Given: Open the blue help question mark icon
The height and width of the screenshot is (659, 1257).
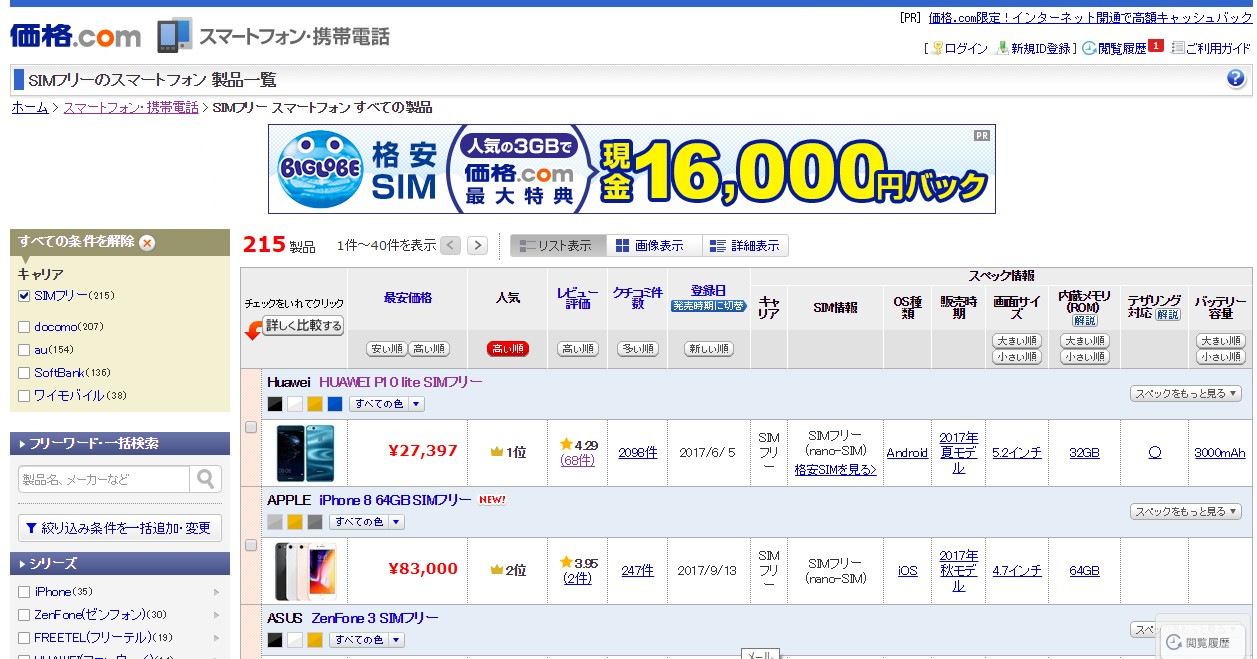Looking at the screenshot, I should tap(1236, 79).
